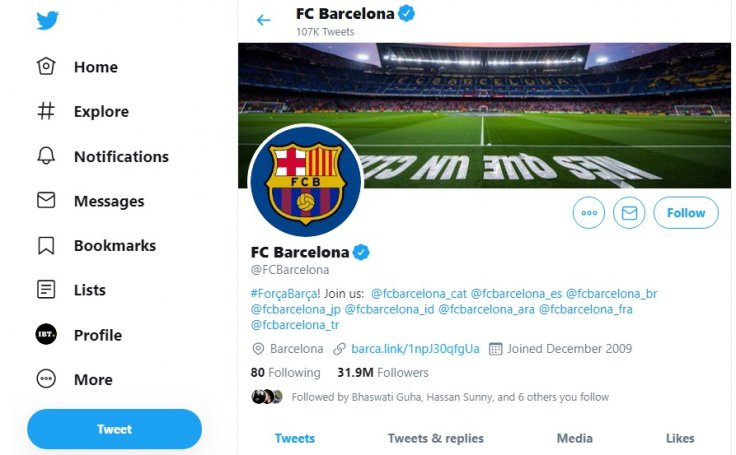Screen dimensions: 736x455
Task: Message FC Barcelona via envelope button
Action: point(629,213)
